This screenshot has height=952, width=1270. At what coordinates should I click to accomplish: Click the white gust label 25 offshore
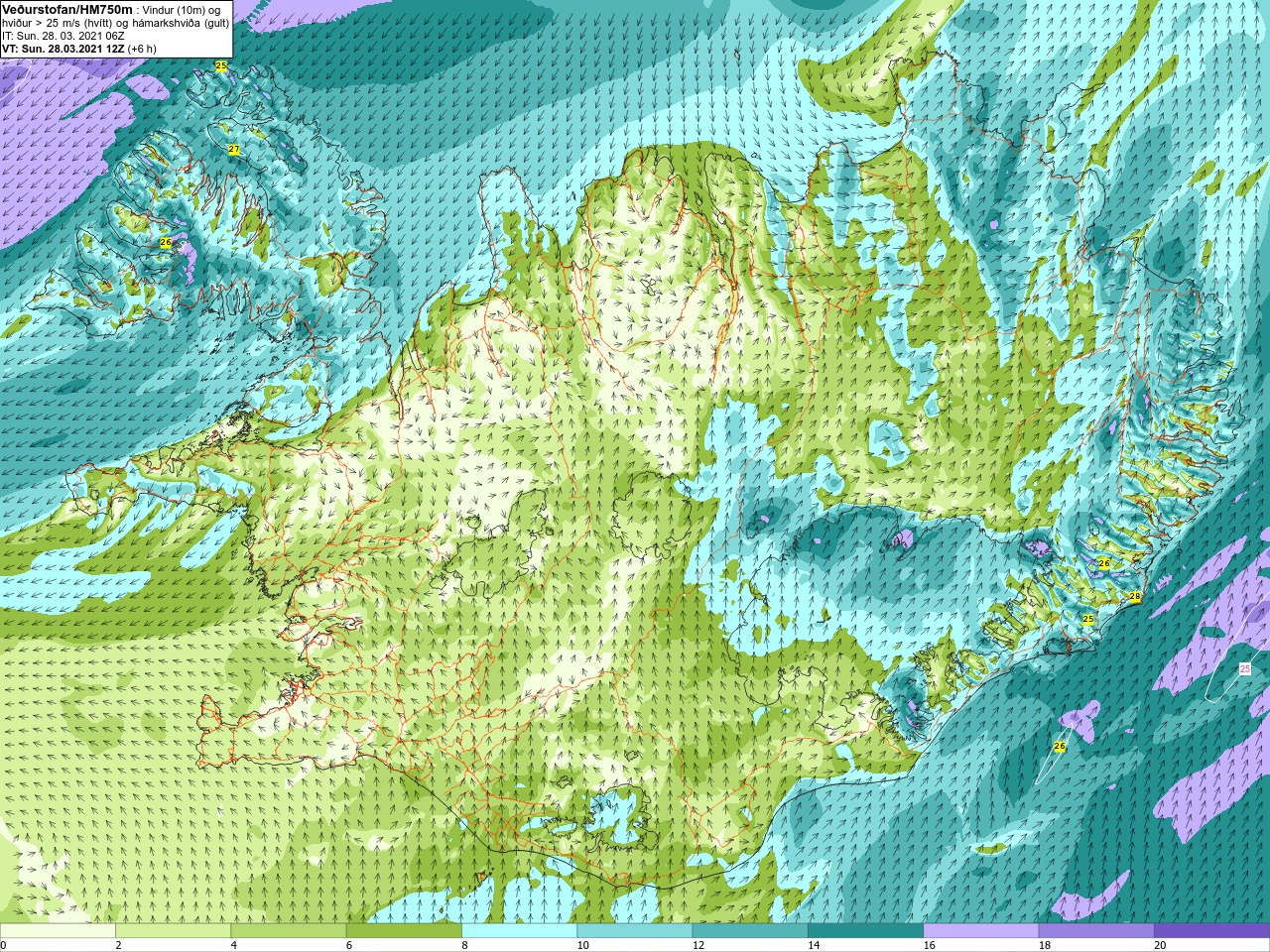[x=1245, y=669]
